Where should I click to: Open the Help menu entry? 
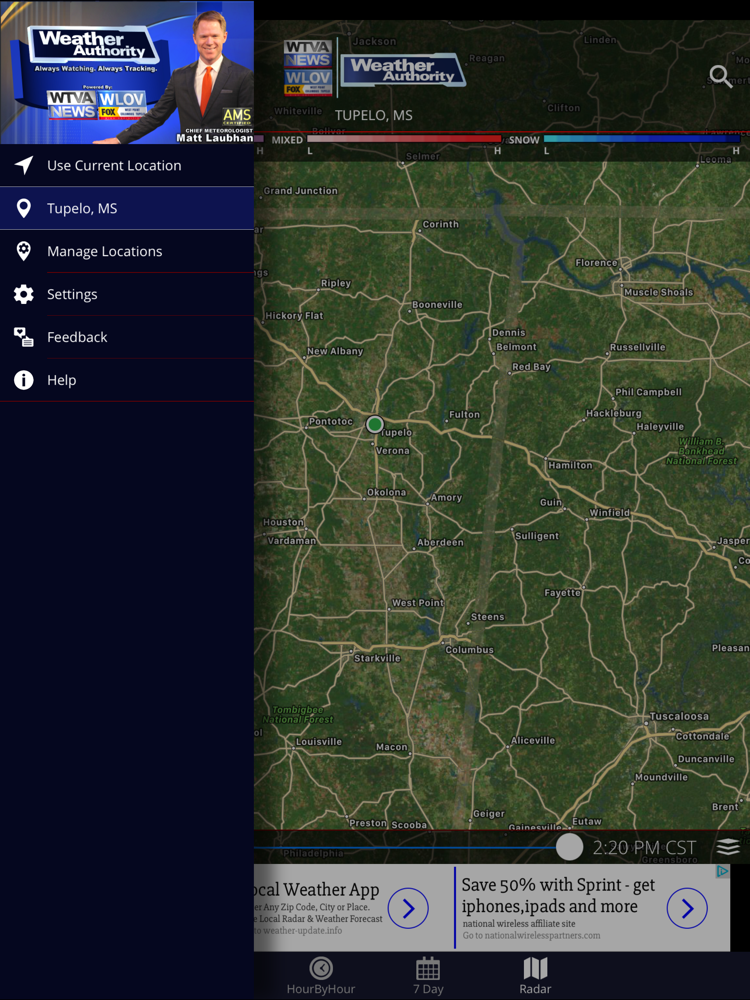127,380
